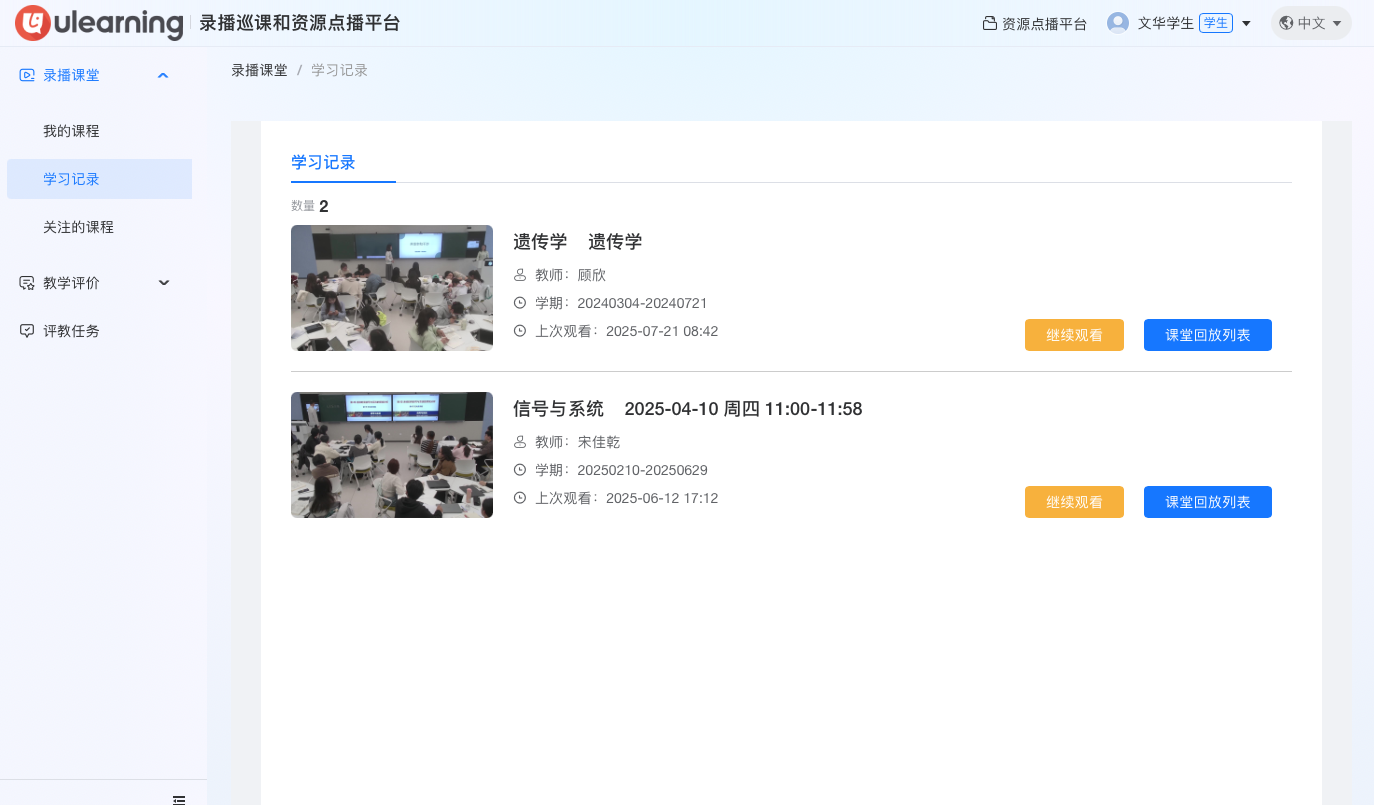Screen dimensions: 1374x805
Task: Open the 文华学生 account dropdown arrow
Action: pos(1246,24)
